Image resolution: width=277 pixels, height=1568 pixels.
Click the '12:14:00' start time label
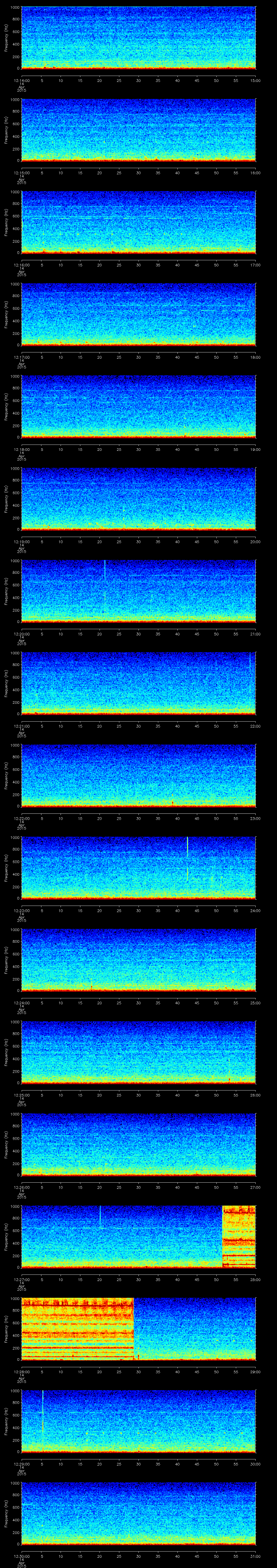[x=21, y=80]
